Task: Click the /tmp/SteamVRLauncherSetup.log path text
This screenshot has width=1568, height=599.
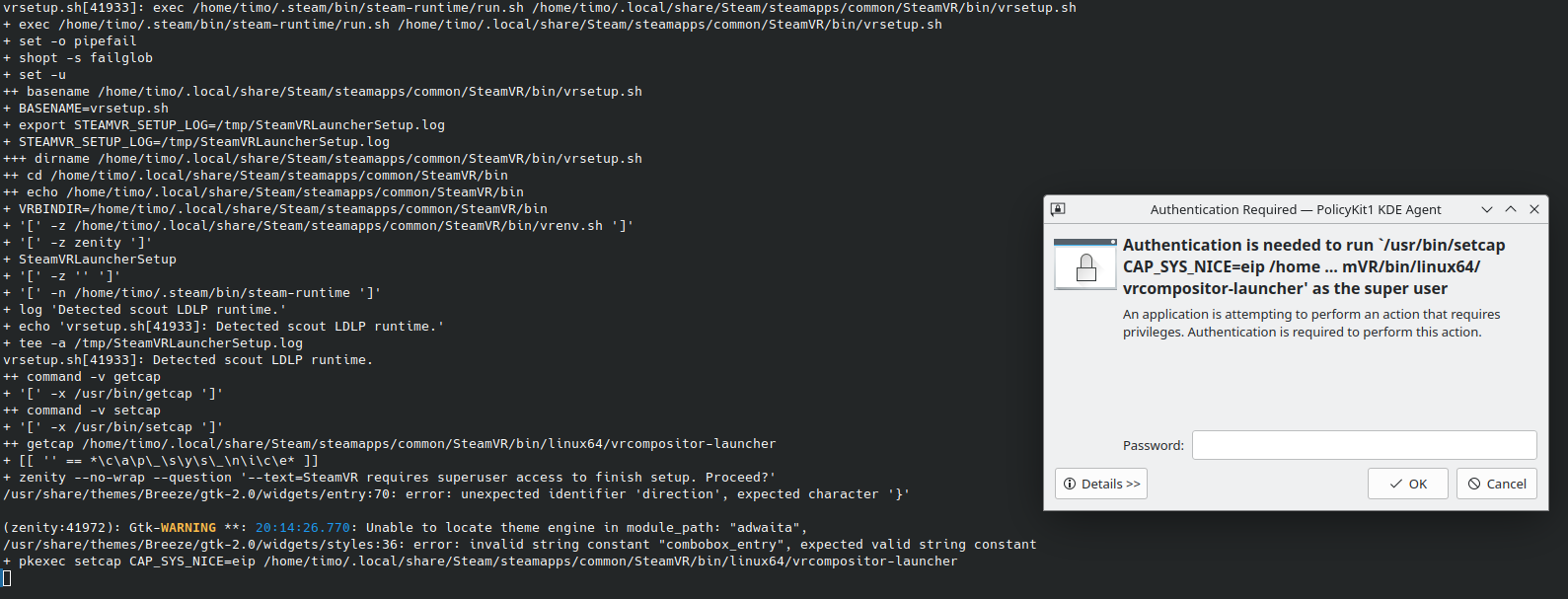Action: click(x=226, y=342)
